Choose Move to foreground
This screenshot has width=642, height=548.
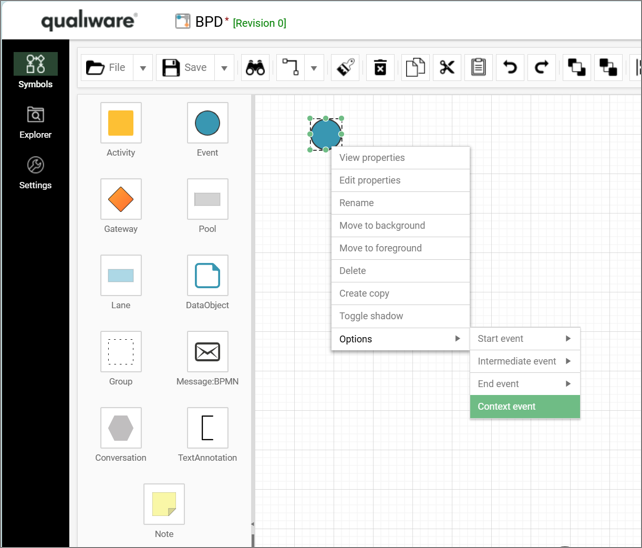coord(400,248)
